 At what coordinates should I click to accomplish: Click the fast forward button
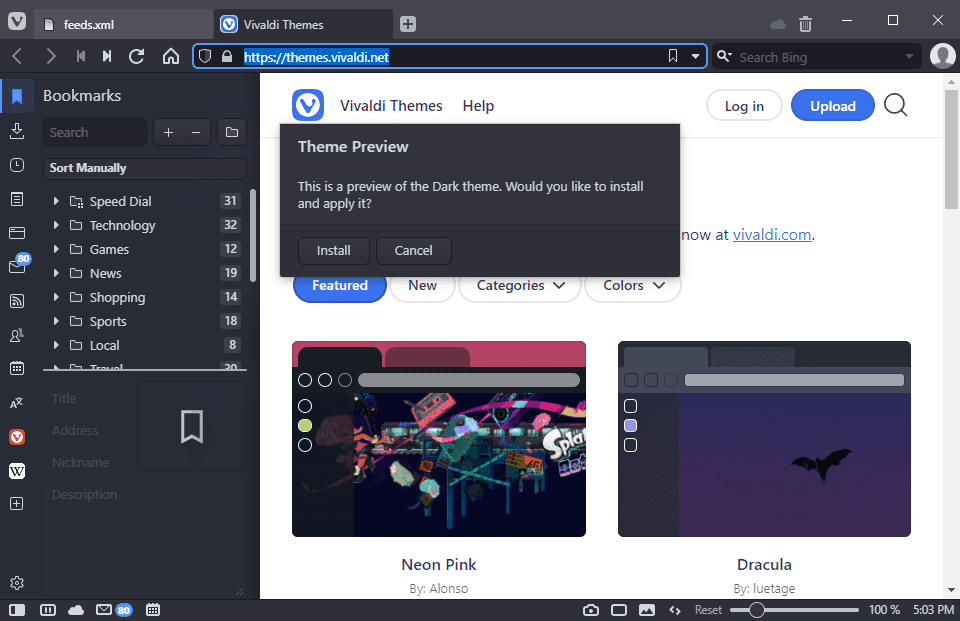pos(107,56)
